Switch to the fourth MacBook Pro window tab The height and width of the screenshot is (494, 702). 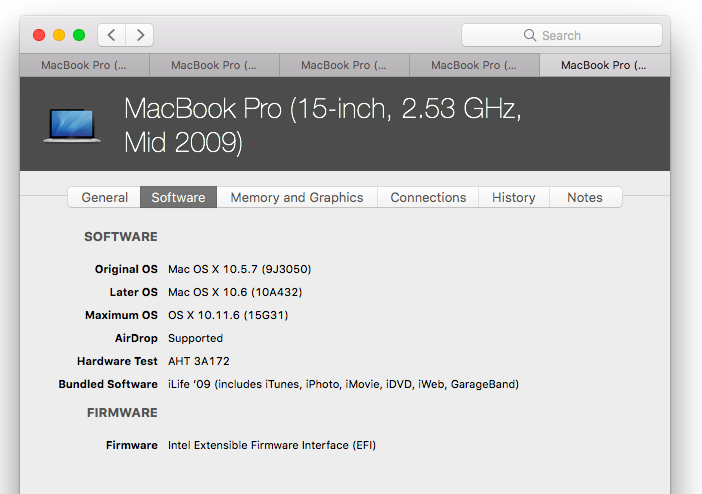tap(474, 65)
